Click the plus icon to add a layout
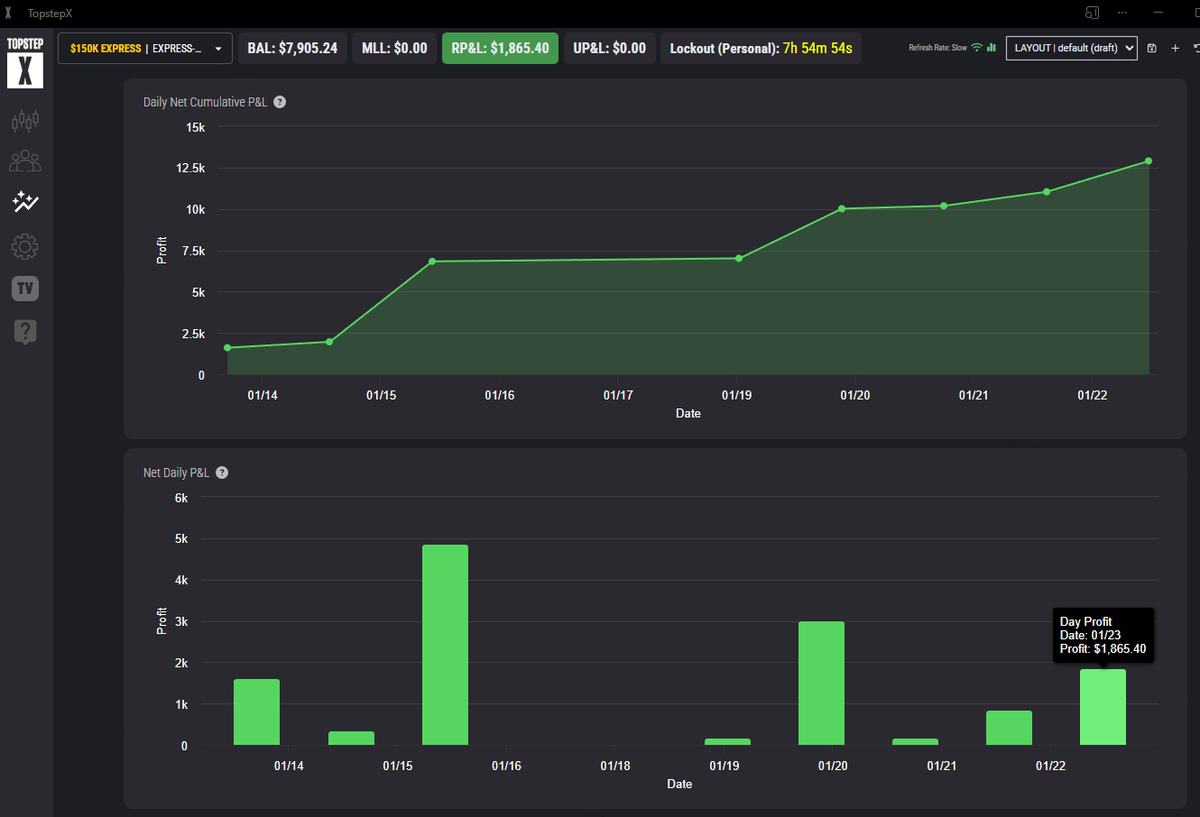The image size is (1200, 817). 1176,47
